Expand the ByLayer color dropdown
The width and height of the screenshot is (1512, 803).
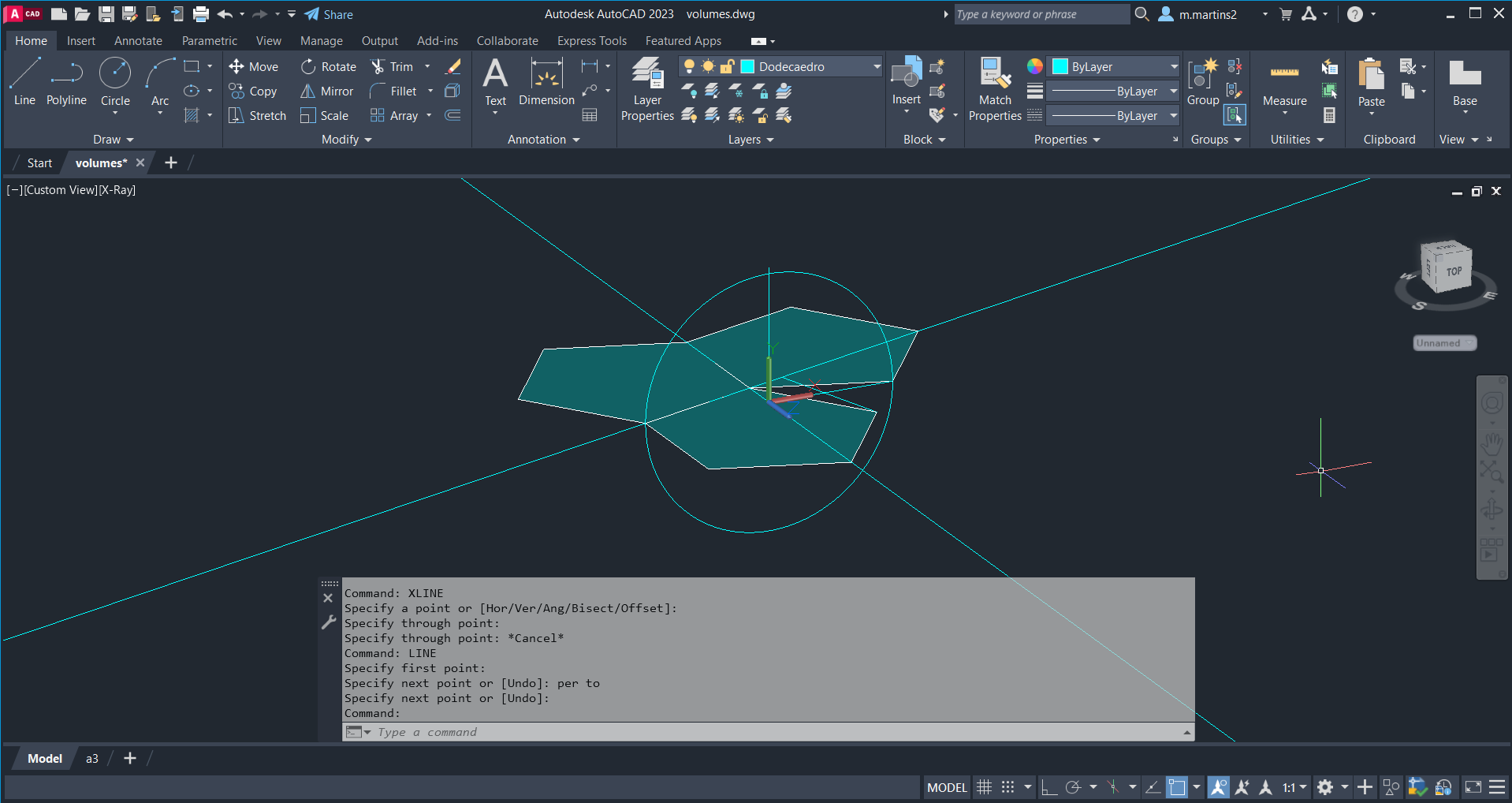pos(1173,67)
